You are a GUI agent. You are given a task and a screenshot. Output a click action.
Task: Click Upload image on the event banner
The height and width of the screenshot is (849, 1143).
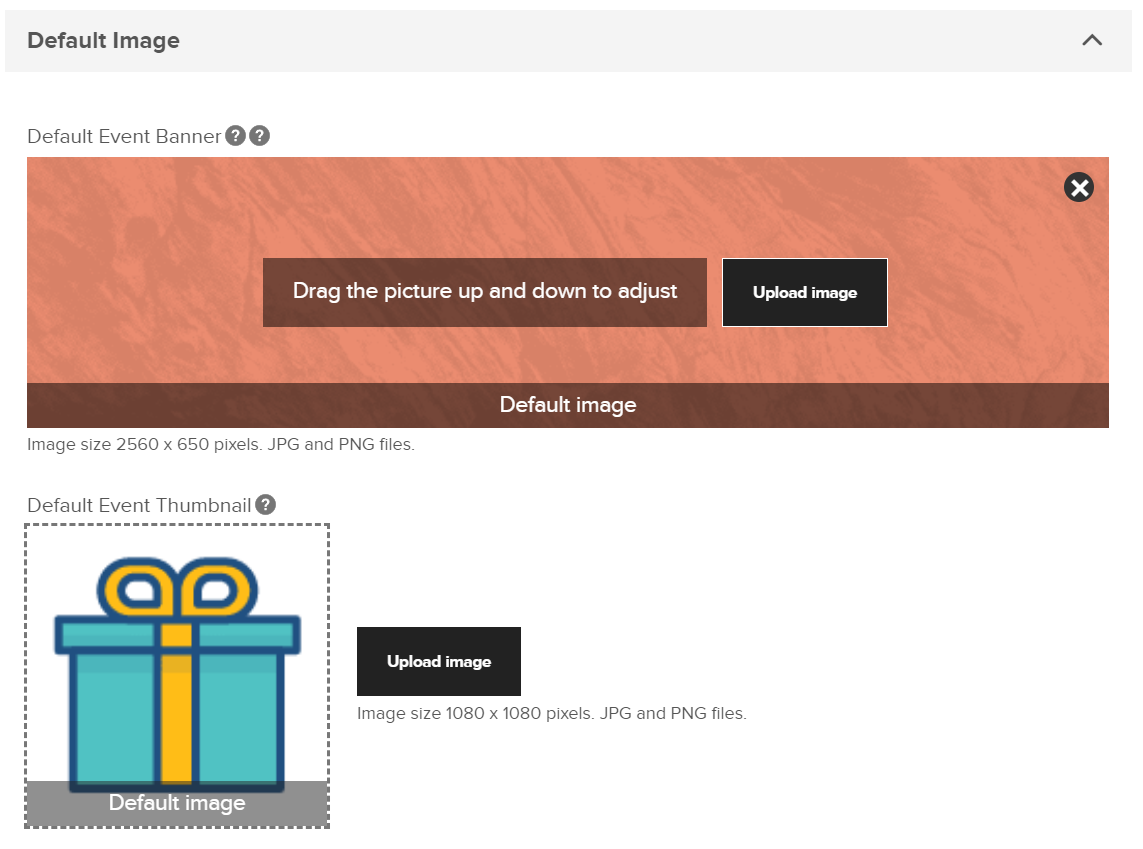tap(805, 292)
